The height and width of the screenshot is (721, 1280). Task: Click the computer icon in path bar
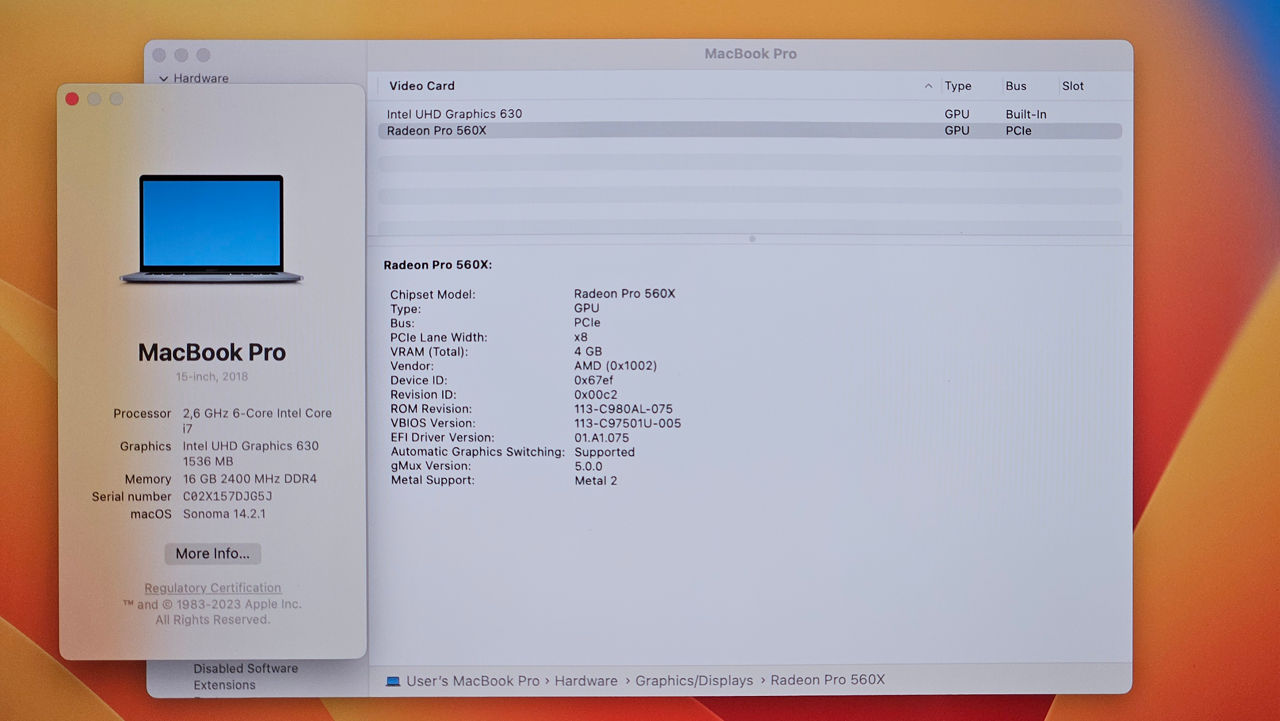[393, 681]
